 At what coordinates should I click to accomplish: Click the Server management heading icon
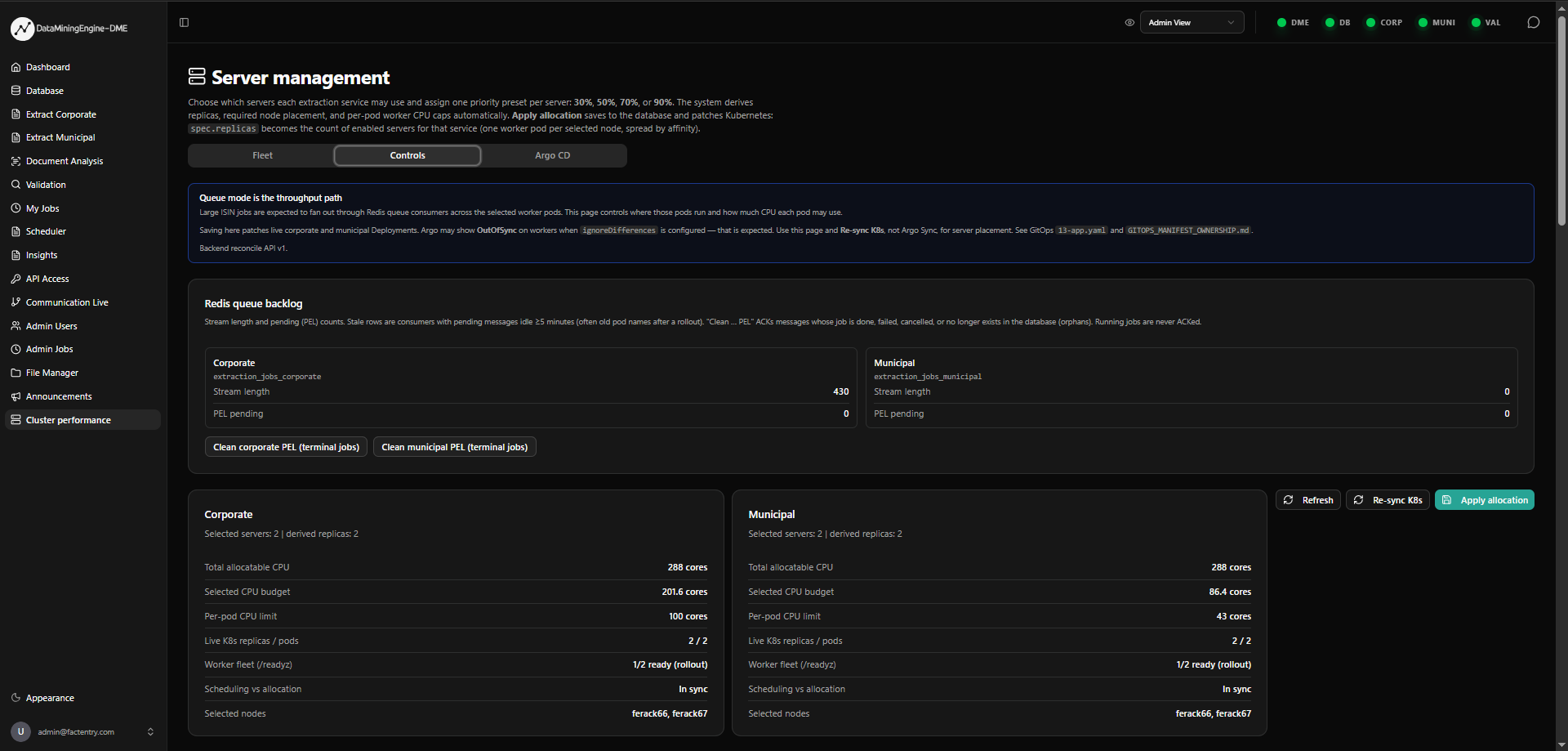[x=197, y=77]
